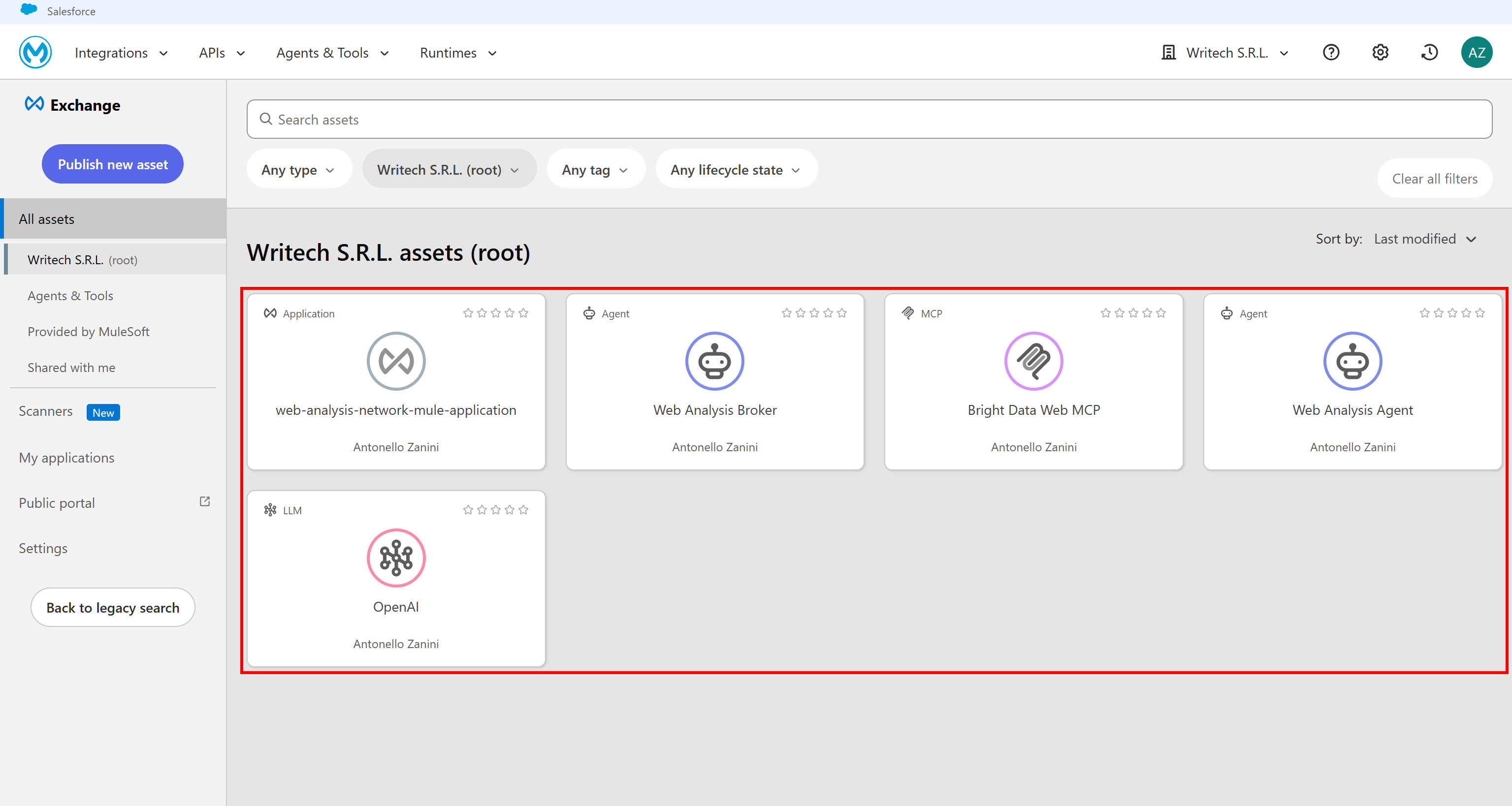Click the small Agent type icon on Web Analysis Broker card
The height and width of the screenshot is (806, 1512).
[589, 313]
